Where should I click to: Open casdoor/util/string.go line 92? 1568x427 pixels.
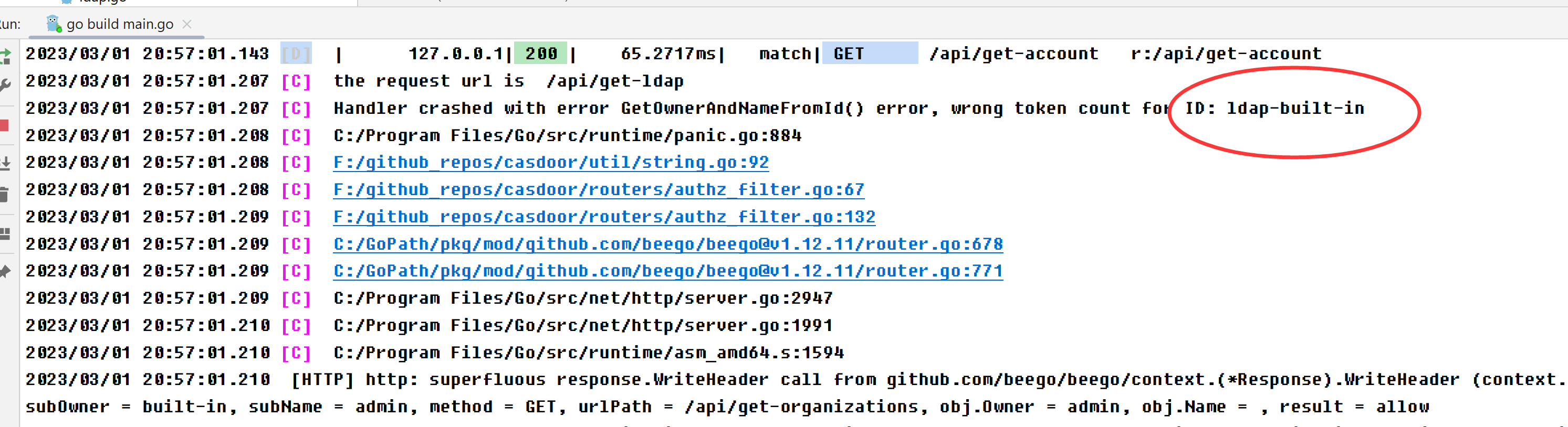point(551,162)
